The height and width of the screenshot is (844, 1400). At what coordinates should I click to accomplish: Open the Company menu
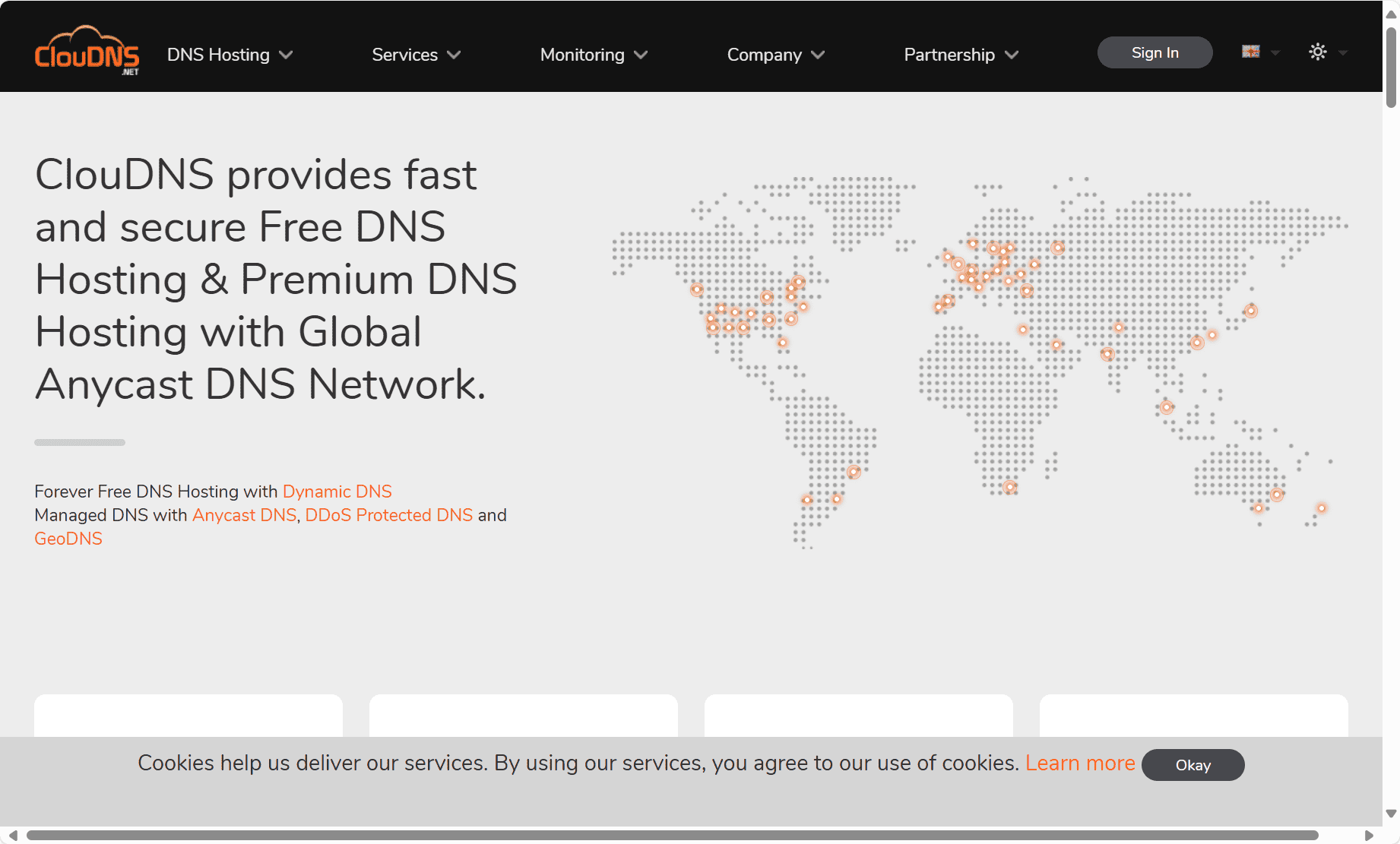coord(775,55)
